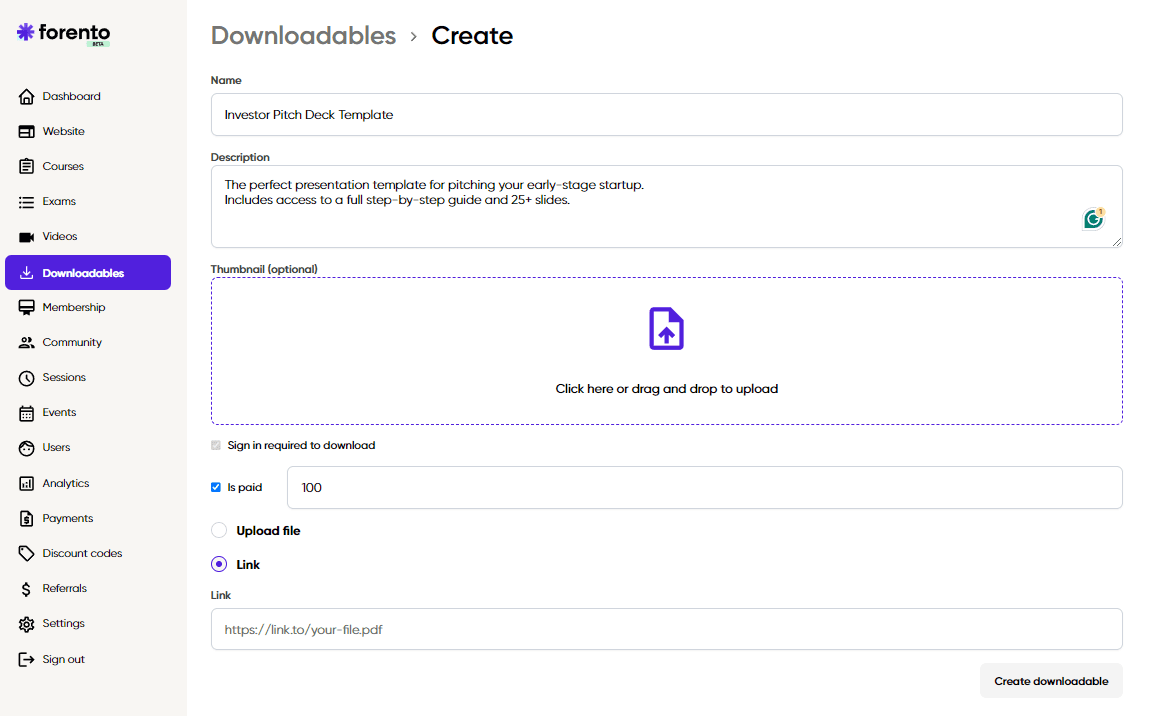This screenshot has height=716, width=1158.
Task: Go to Analytics in the sidebar
Action: [x=65, y=484]
